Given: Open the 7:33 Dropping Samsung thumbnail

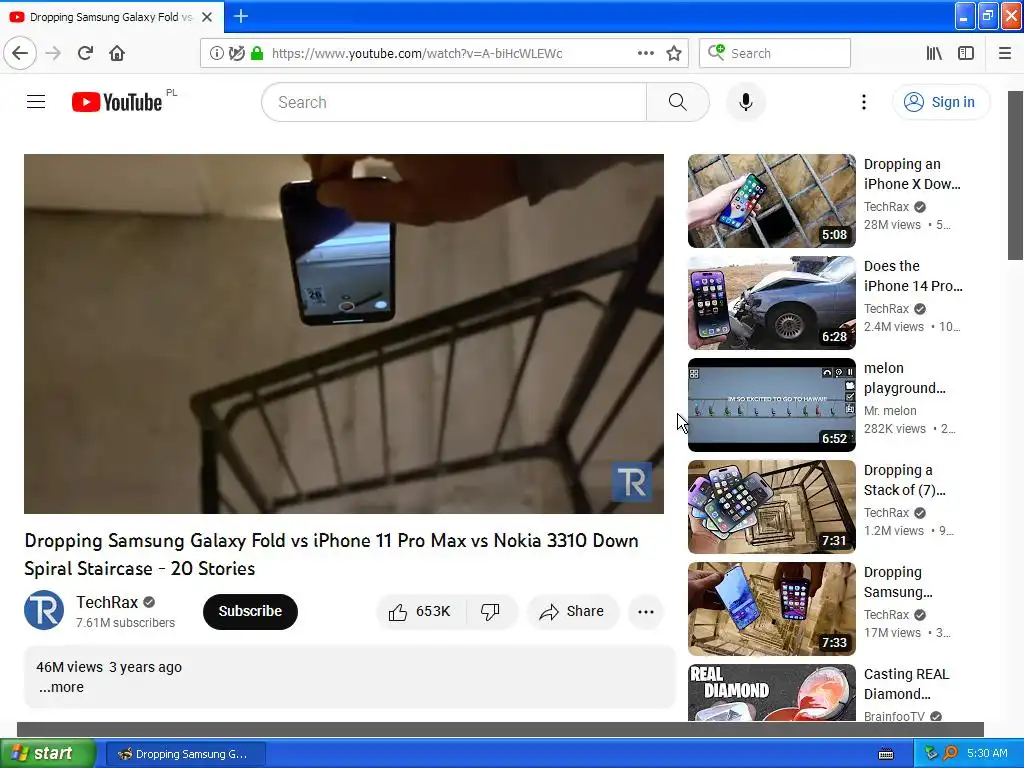Looking at the screenshot, I should click(771, 608).
